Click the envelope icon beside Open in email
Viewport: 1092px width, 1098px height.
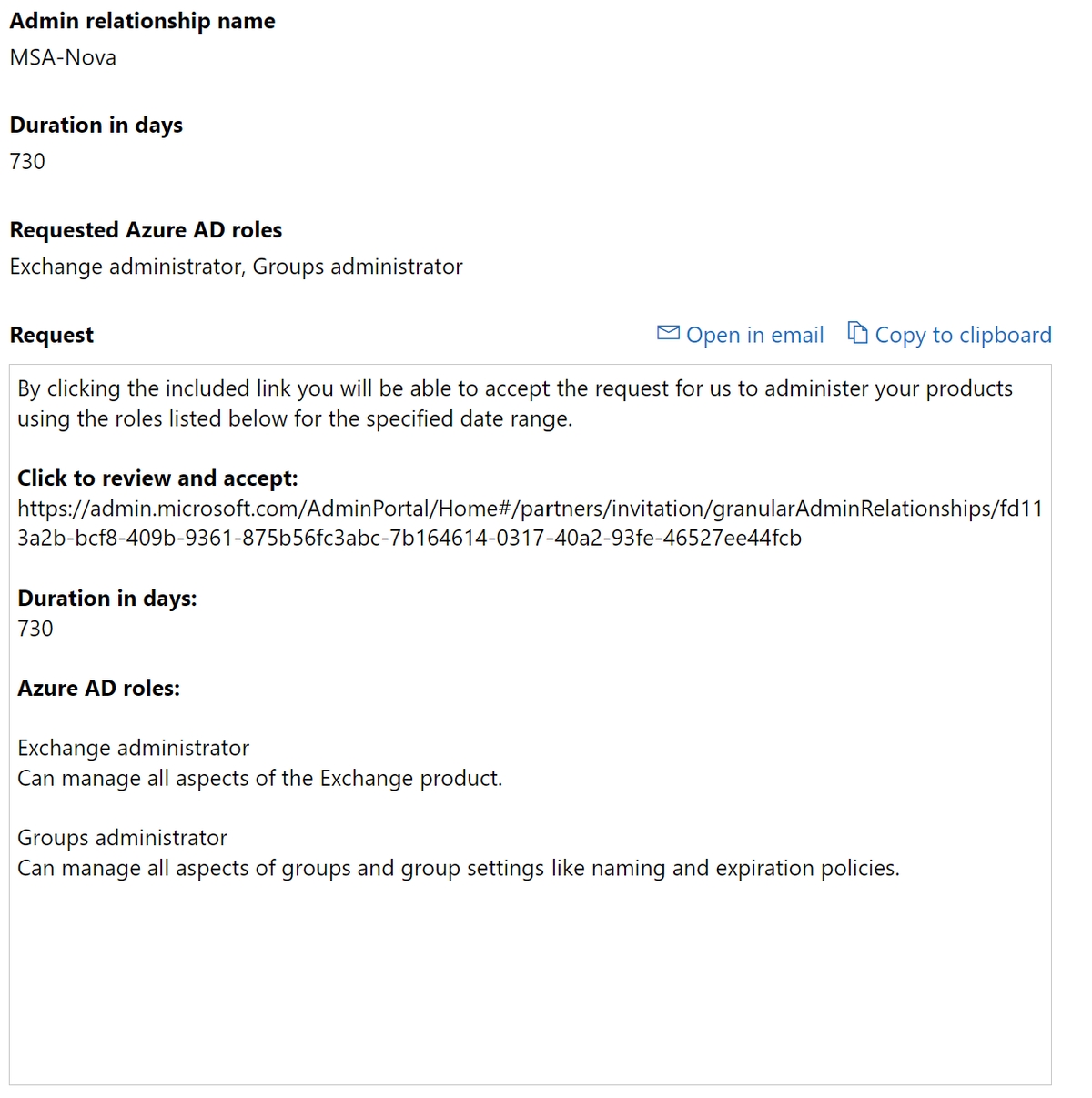tap(667, 334)
